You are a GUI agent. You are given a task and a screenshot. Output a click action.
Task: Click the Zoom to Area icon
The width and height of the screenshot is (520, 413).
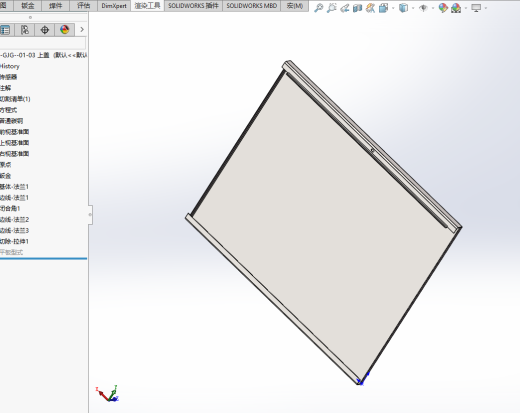point(332,8)
